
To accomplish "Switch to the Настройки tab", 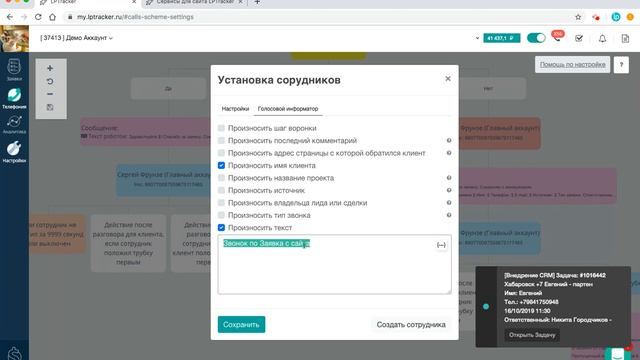I will coord(235,109).
